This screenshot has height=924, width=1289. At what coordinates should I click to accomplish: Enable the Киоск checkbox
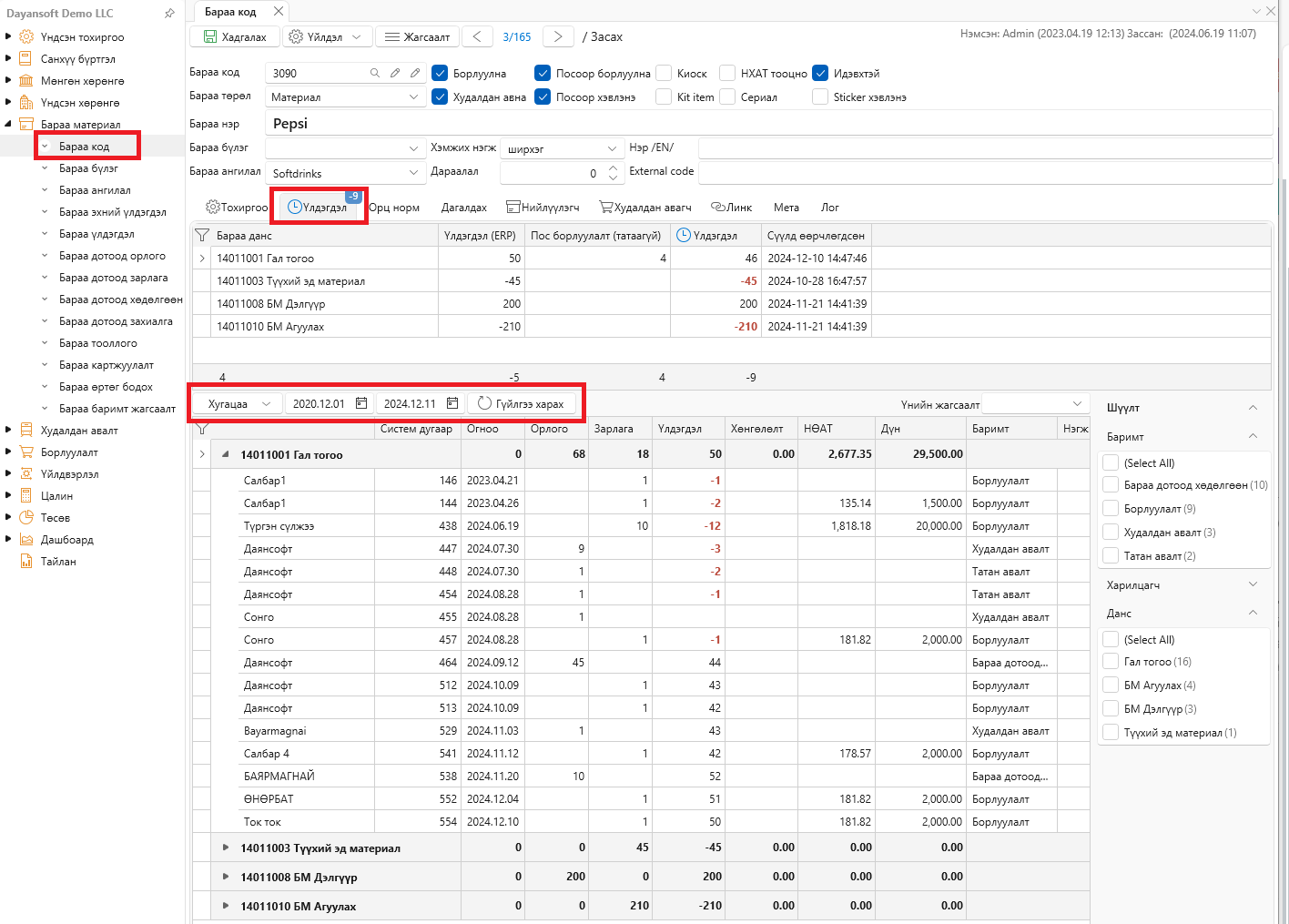(664, 73)
